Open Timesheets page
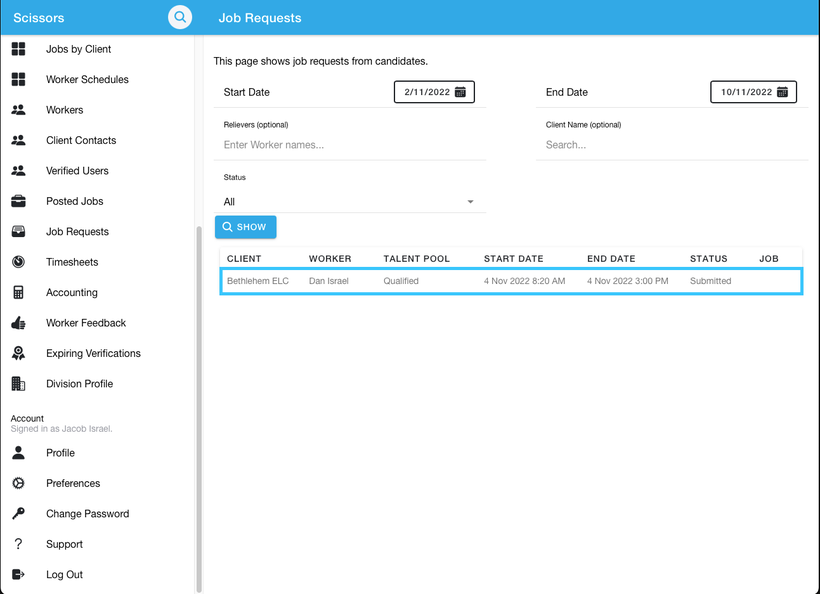 click(72, 261)
